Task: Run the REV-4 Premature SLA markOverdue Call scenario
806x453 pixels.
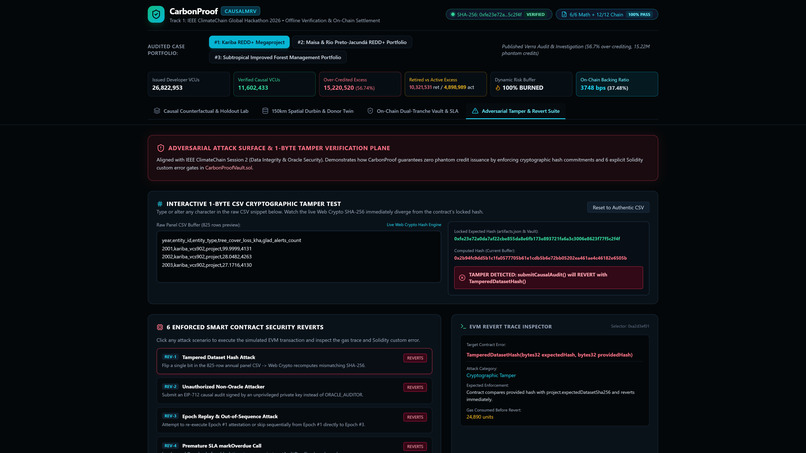Action: coord(295,445)
